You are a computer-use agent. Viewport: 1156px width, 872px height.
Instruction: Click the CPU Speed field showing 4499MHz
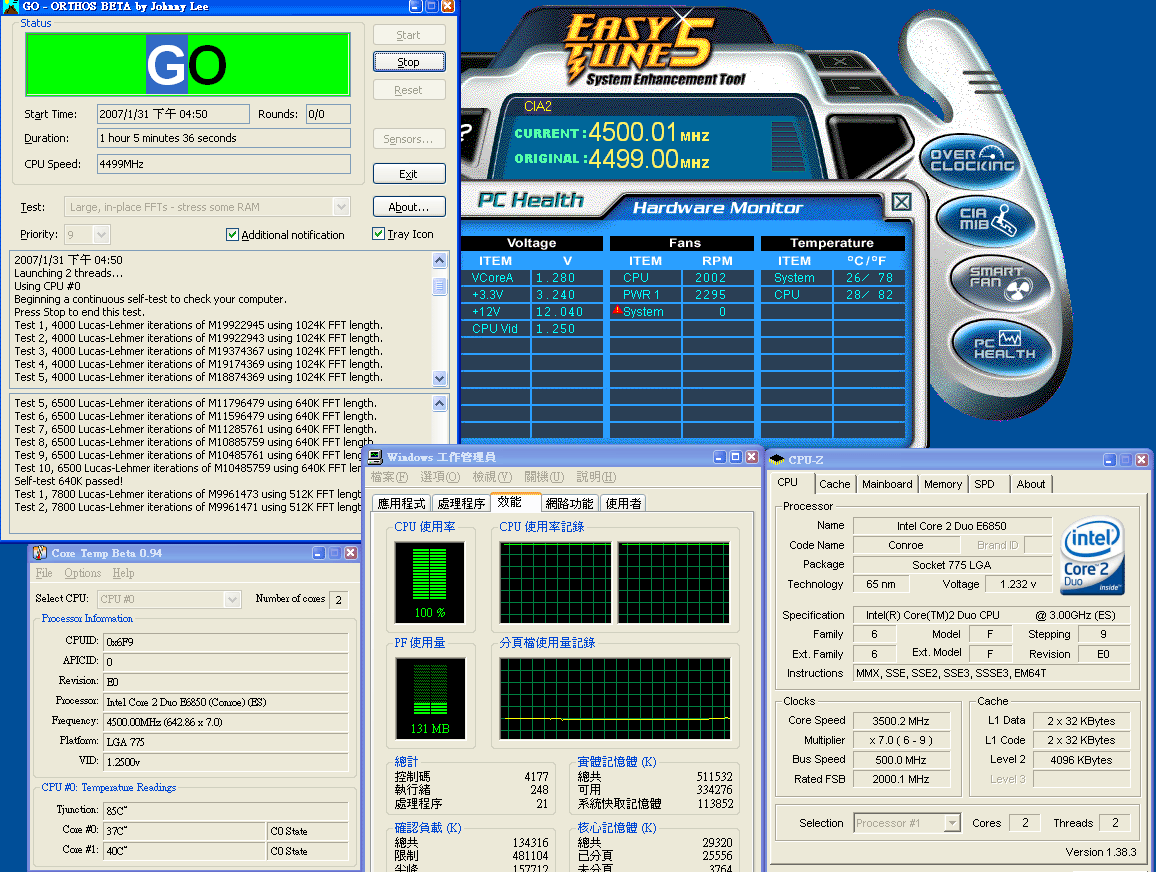[223, 164]
